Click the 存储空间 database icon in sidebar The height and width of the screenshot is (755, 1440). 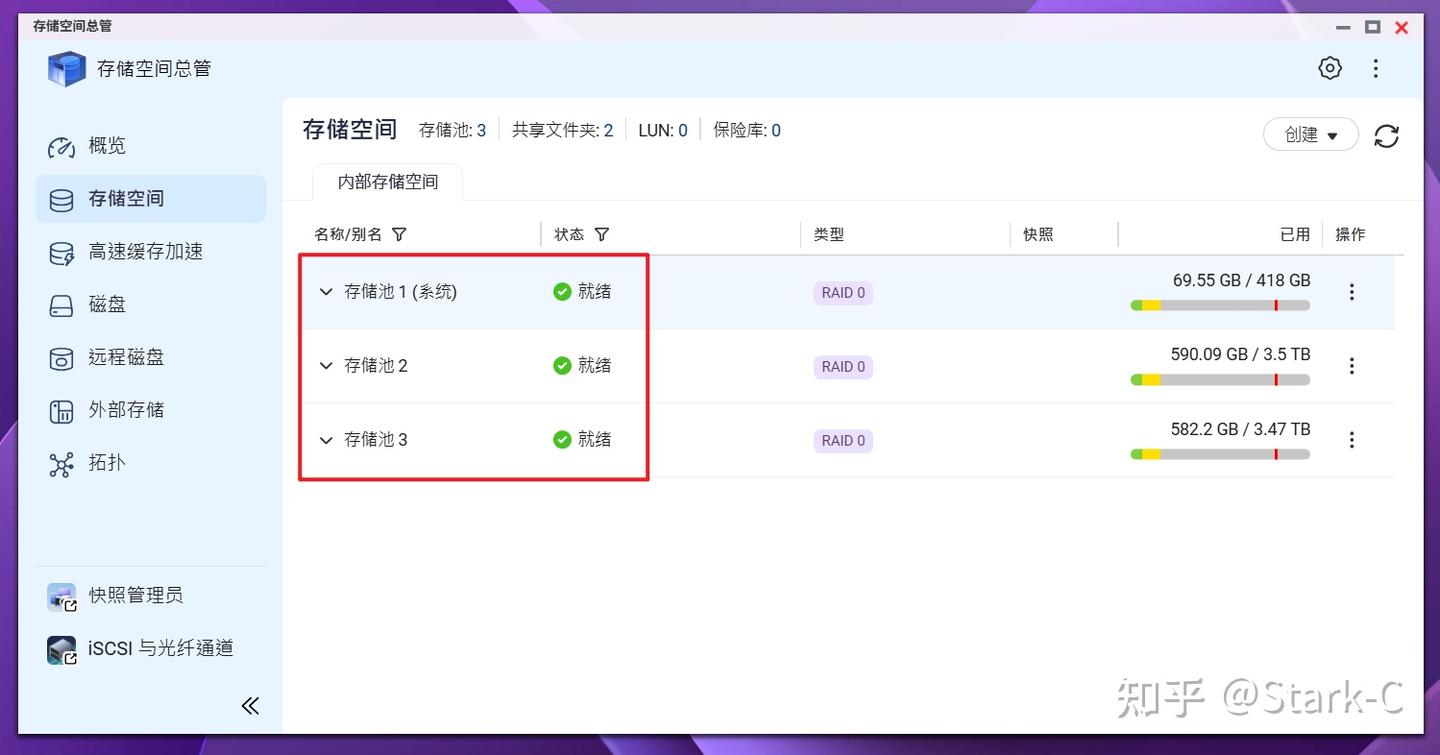click(62, 200)
